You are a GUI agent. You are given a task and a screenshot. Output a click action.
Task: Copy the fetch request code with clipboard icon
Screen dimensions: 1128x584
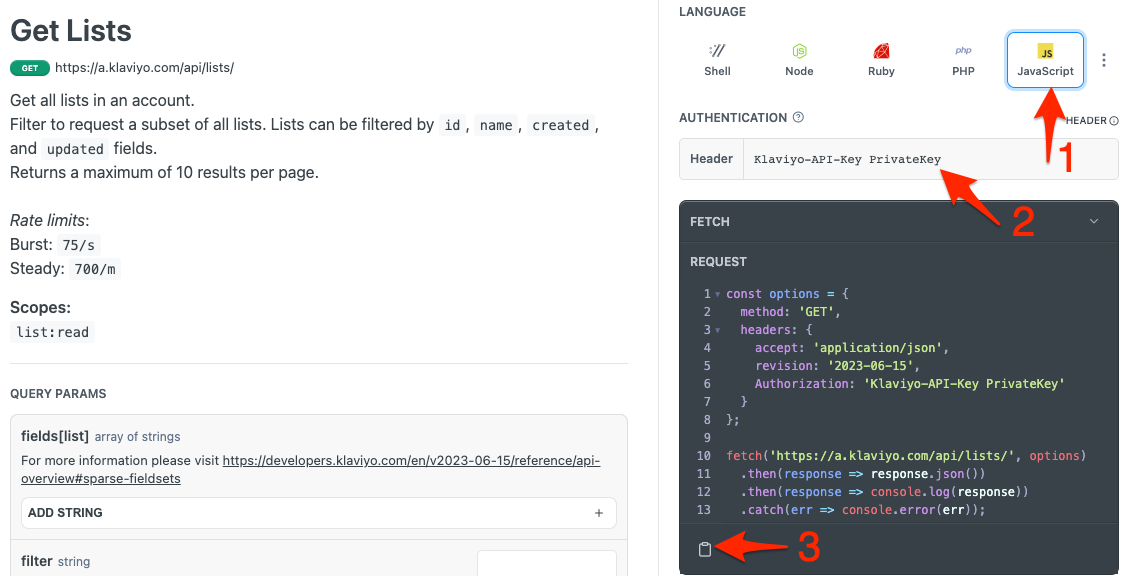(706, 548)
